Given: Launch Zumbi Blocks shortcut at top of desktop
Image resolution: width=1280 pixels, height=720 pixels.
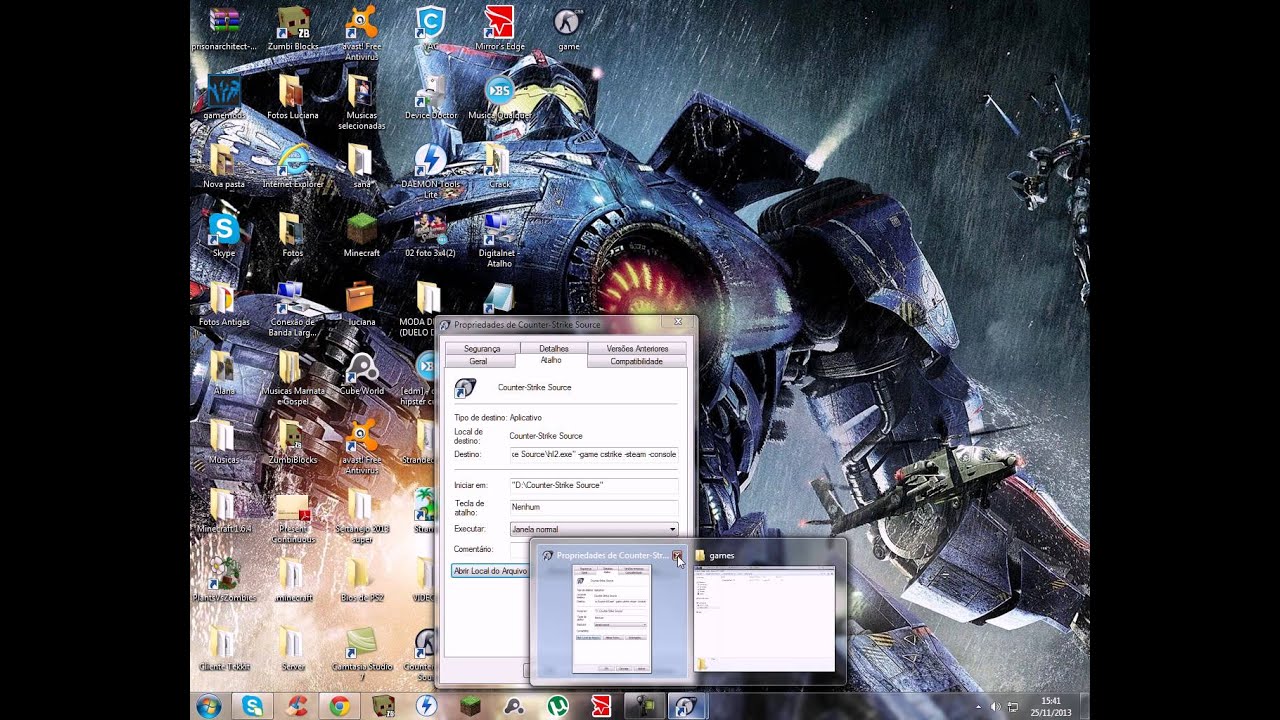Looking at the screenshot, I should pos(292,28).
